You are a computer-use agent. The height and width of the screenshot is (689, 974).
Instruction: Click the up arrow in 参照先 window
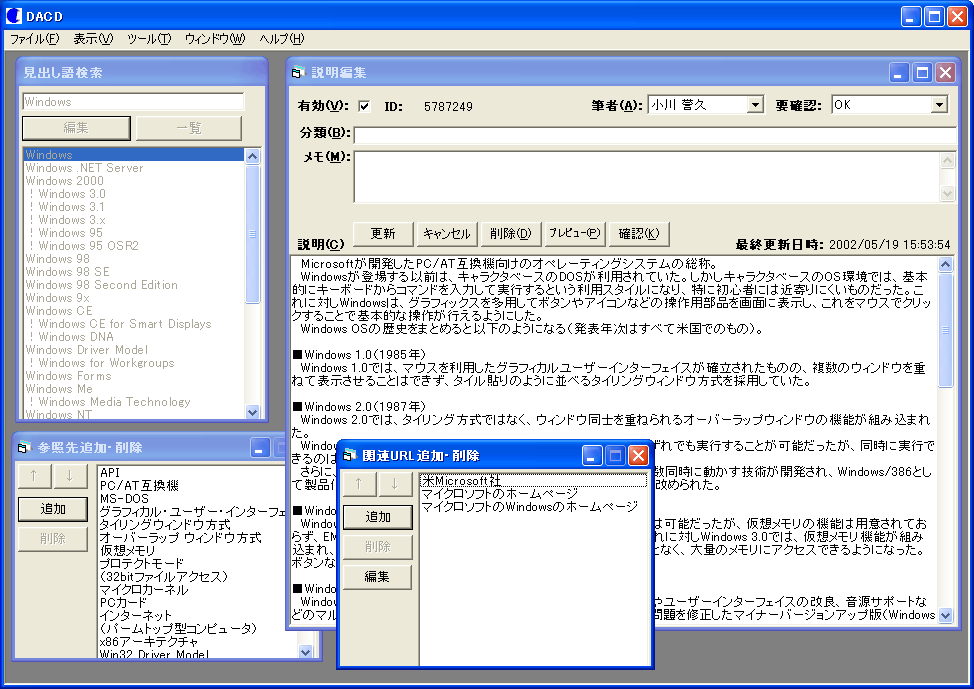34,476
